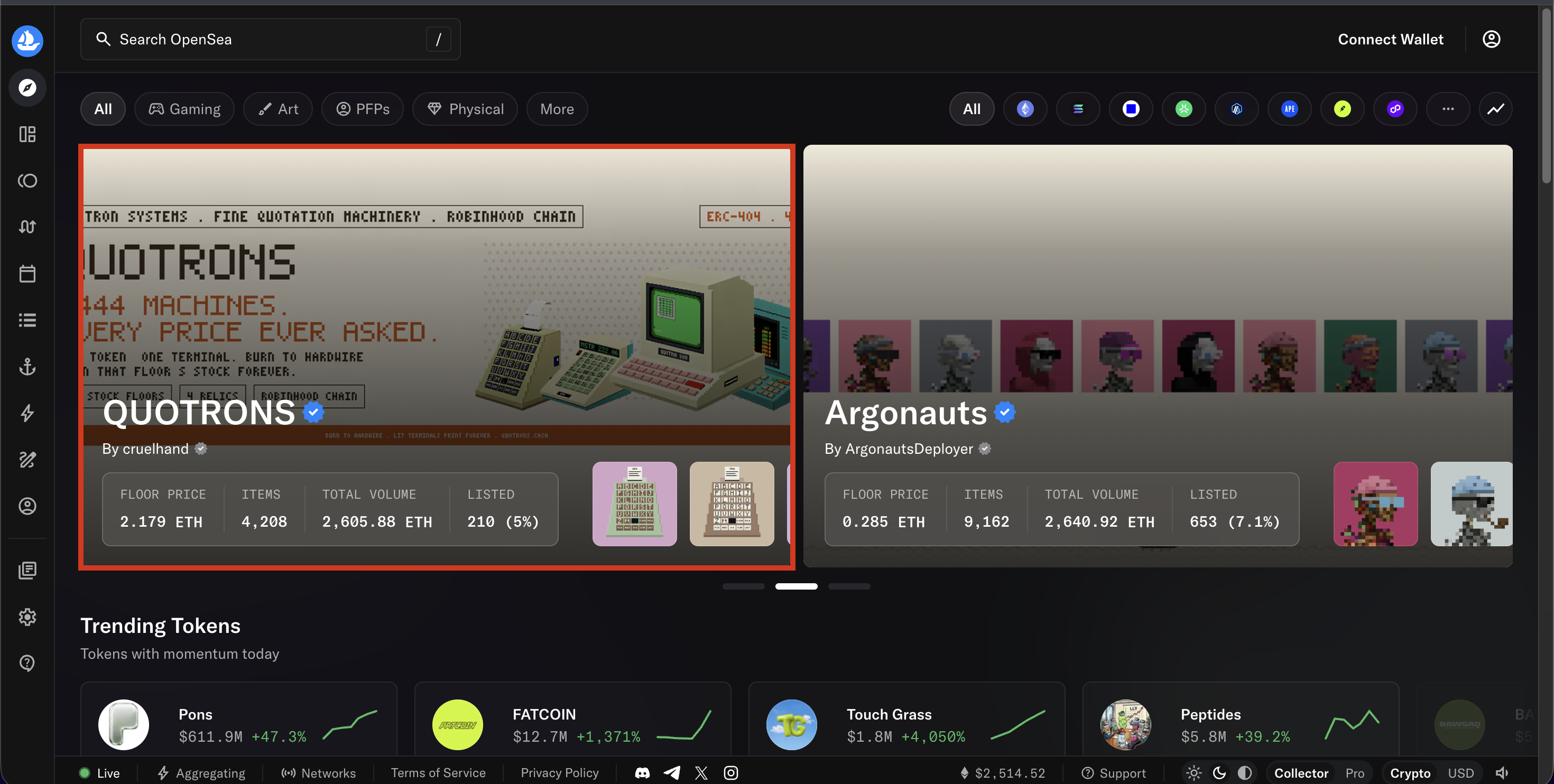Switch to dark theme moon icon
Image resolution: width=1554 pixels, height=784 pixels.
[x=1219, y=772]
